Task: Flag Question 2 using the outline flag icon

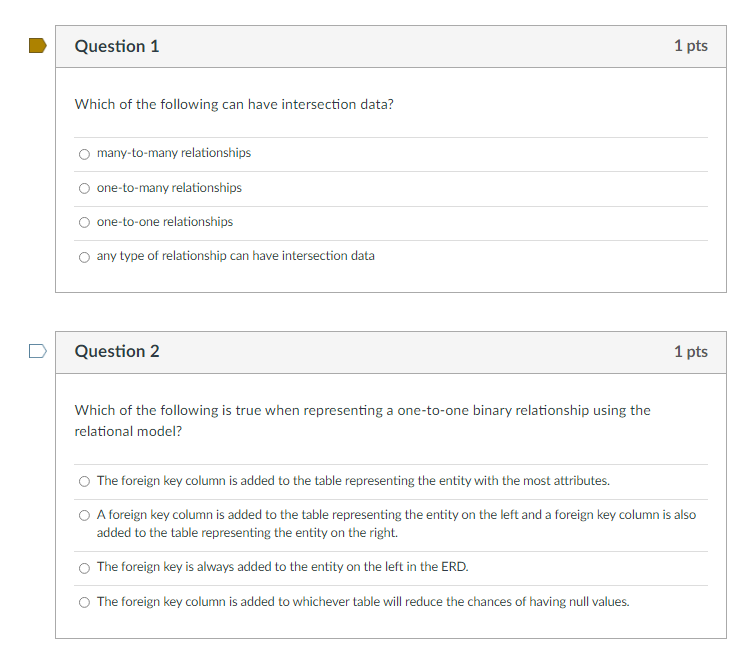Action: click(x=38, y=351)
